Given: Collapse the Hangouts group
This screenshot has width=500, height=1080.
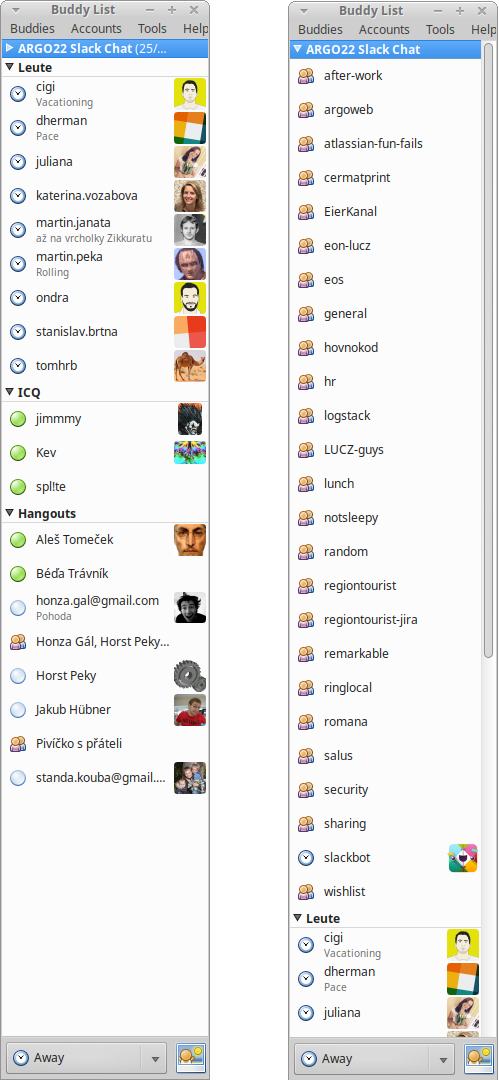Looking at the screenshot, I should pos(9,514).
